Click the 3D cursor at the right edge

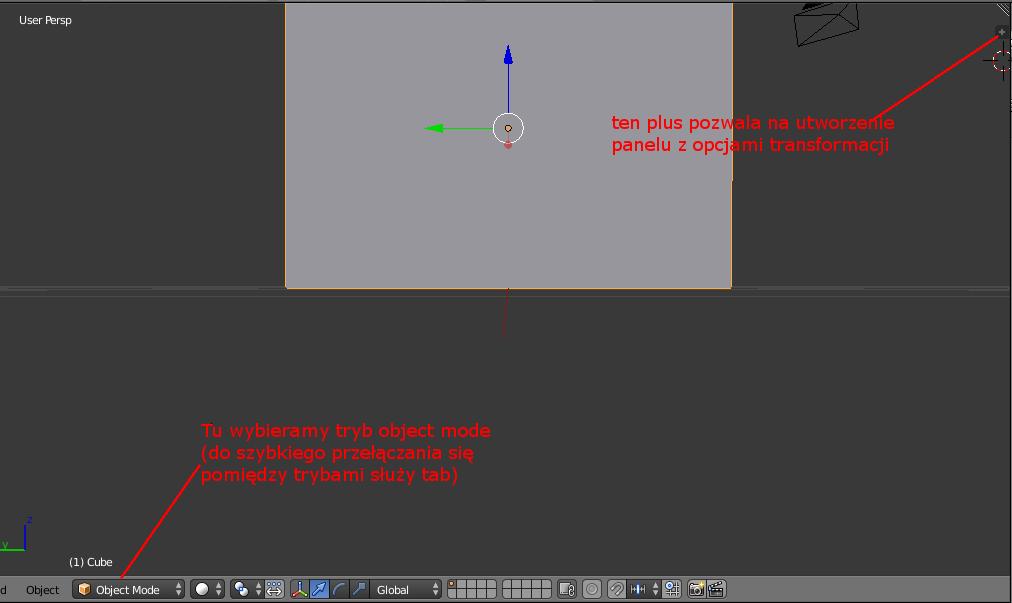[1001, 61]
